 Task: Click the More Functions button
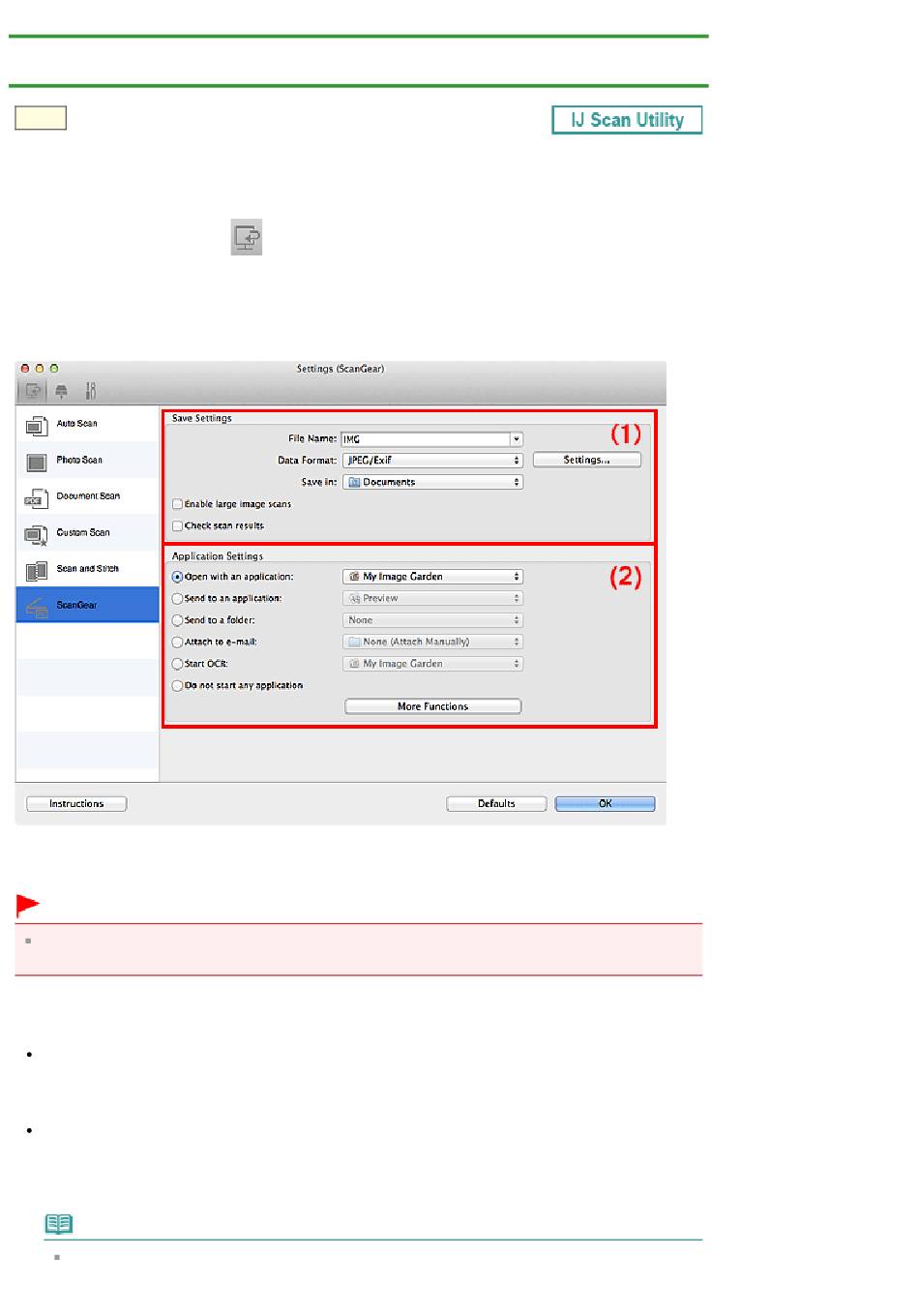pos(433,707)
